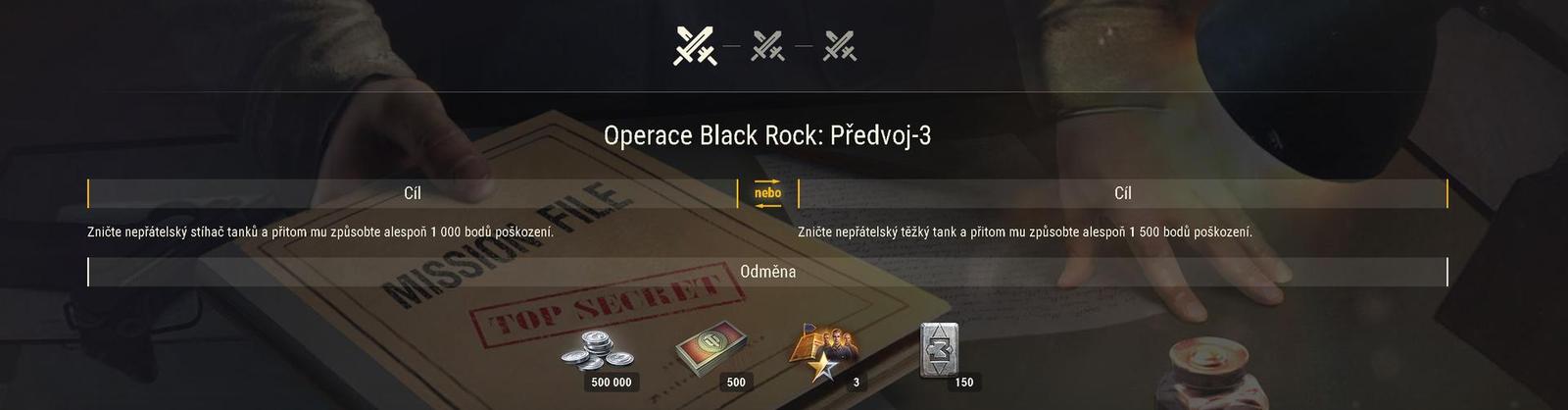Select the second crossed-swords stage icon

coord(767,45)
